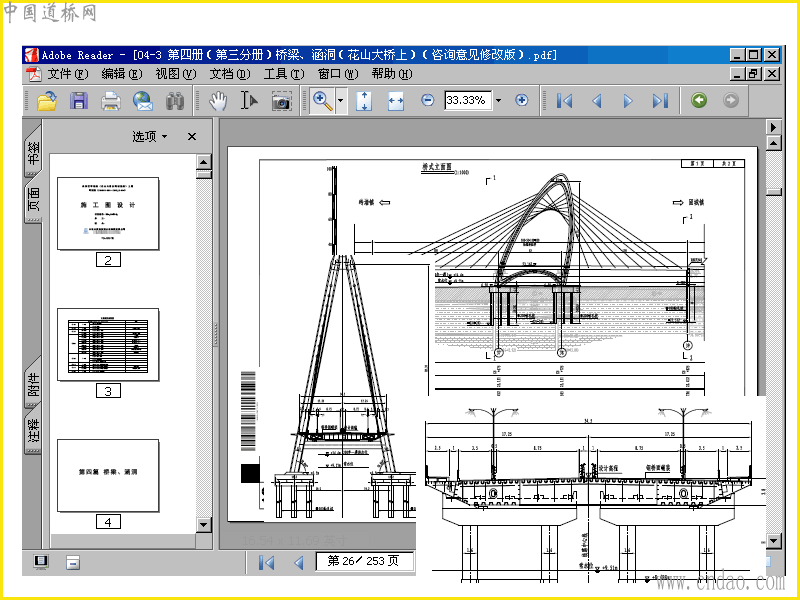Activate the Snapshot camera tool
800x600 pixels.
click(x=282, y=100)
